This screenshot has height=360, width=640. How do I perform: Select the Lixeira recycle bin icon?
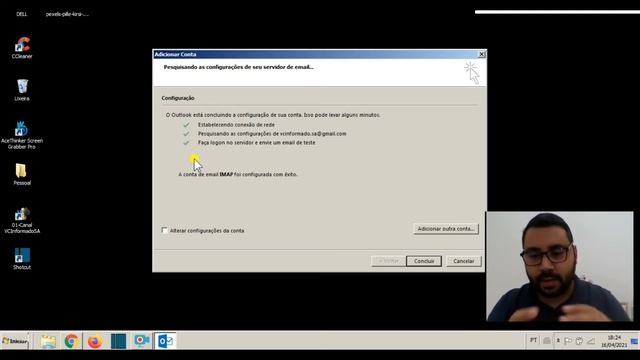22,90
